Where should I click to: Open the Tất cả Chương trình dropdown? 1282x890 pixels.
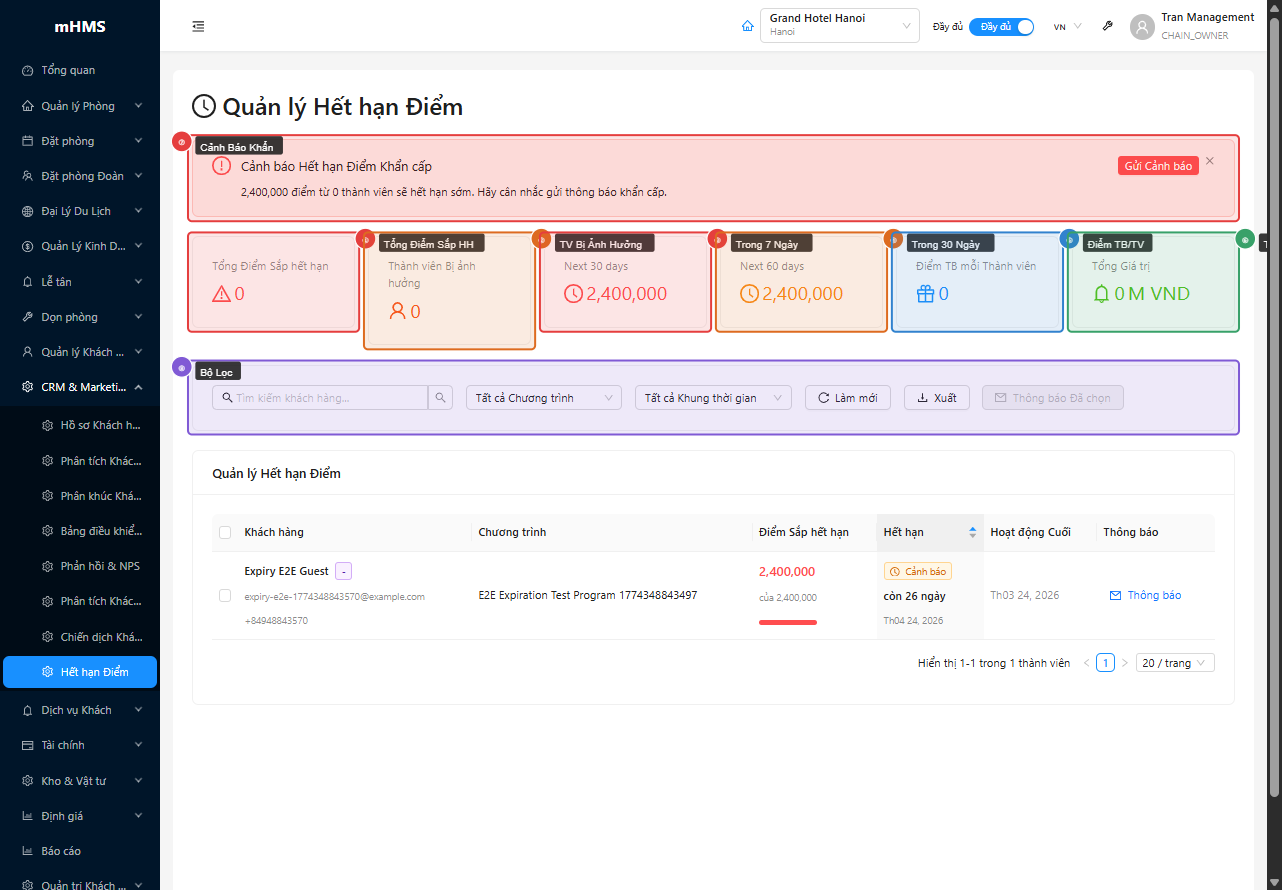[543, 398]
